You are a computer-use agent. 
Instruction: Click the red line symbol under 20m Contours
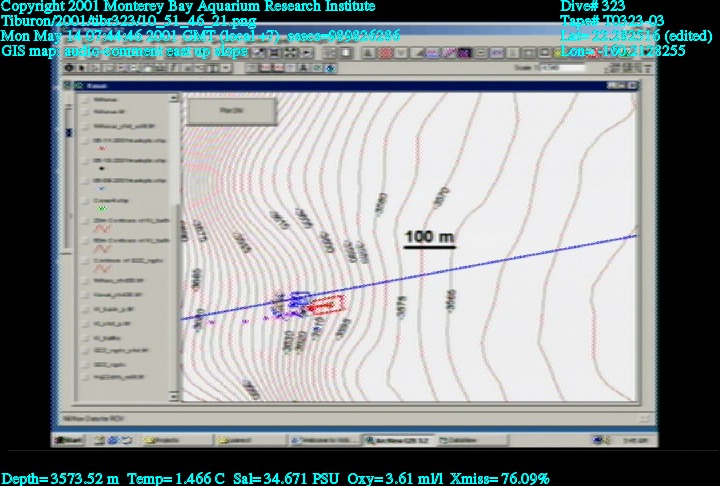103,230
